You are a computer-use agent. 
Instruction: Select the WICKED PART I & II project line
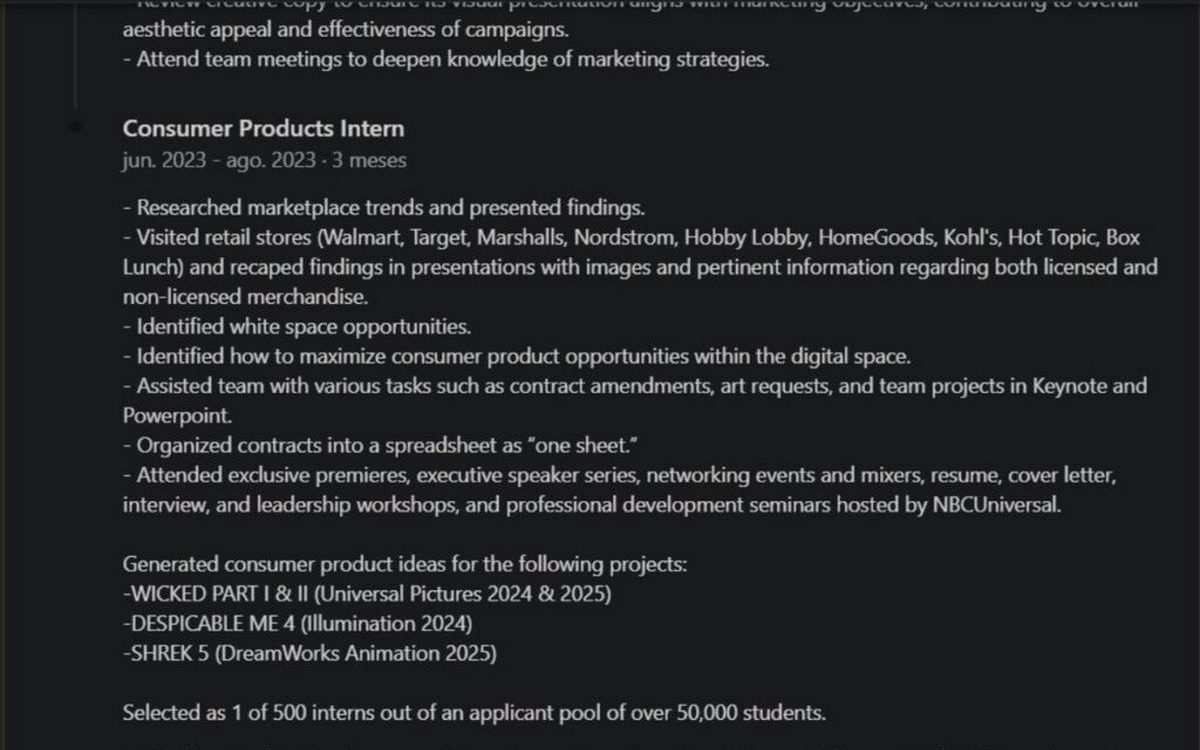(x=367, y=594)
